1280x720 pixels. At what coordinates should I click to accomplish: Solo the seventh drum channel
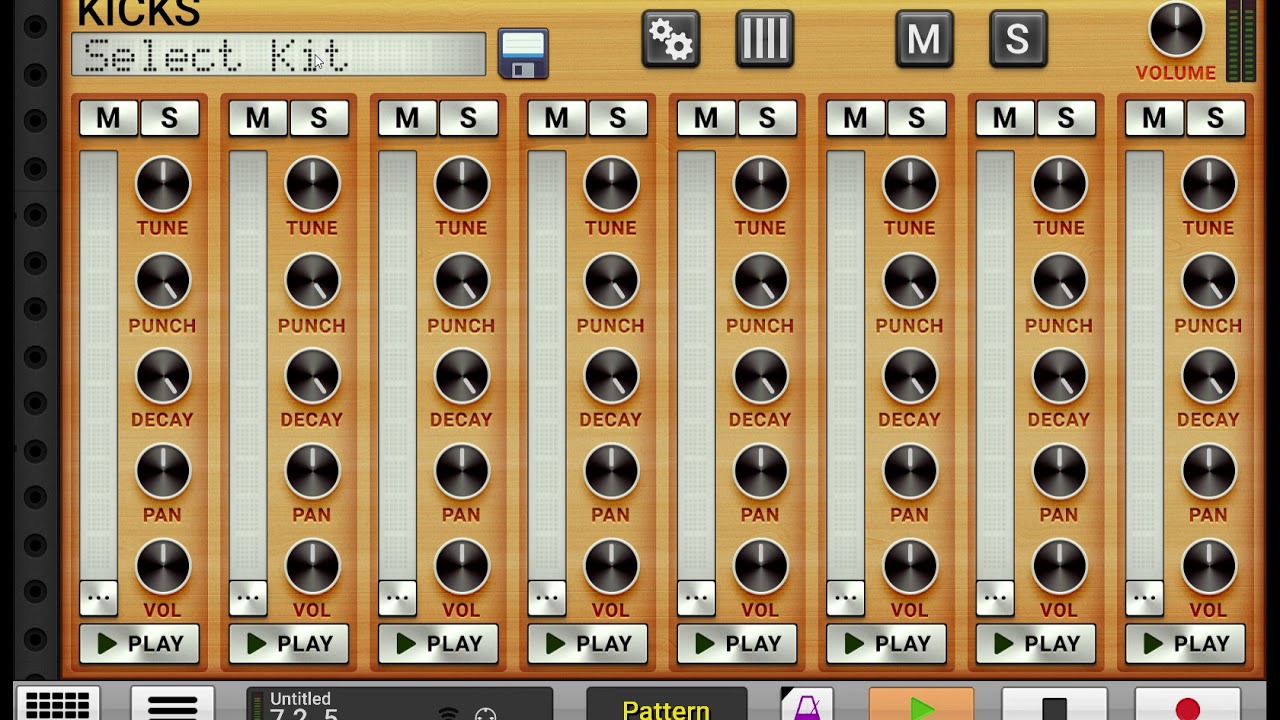pyautogui.click(x=1066, y=119)
